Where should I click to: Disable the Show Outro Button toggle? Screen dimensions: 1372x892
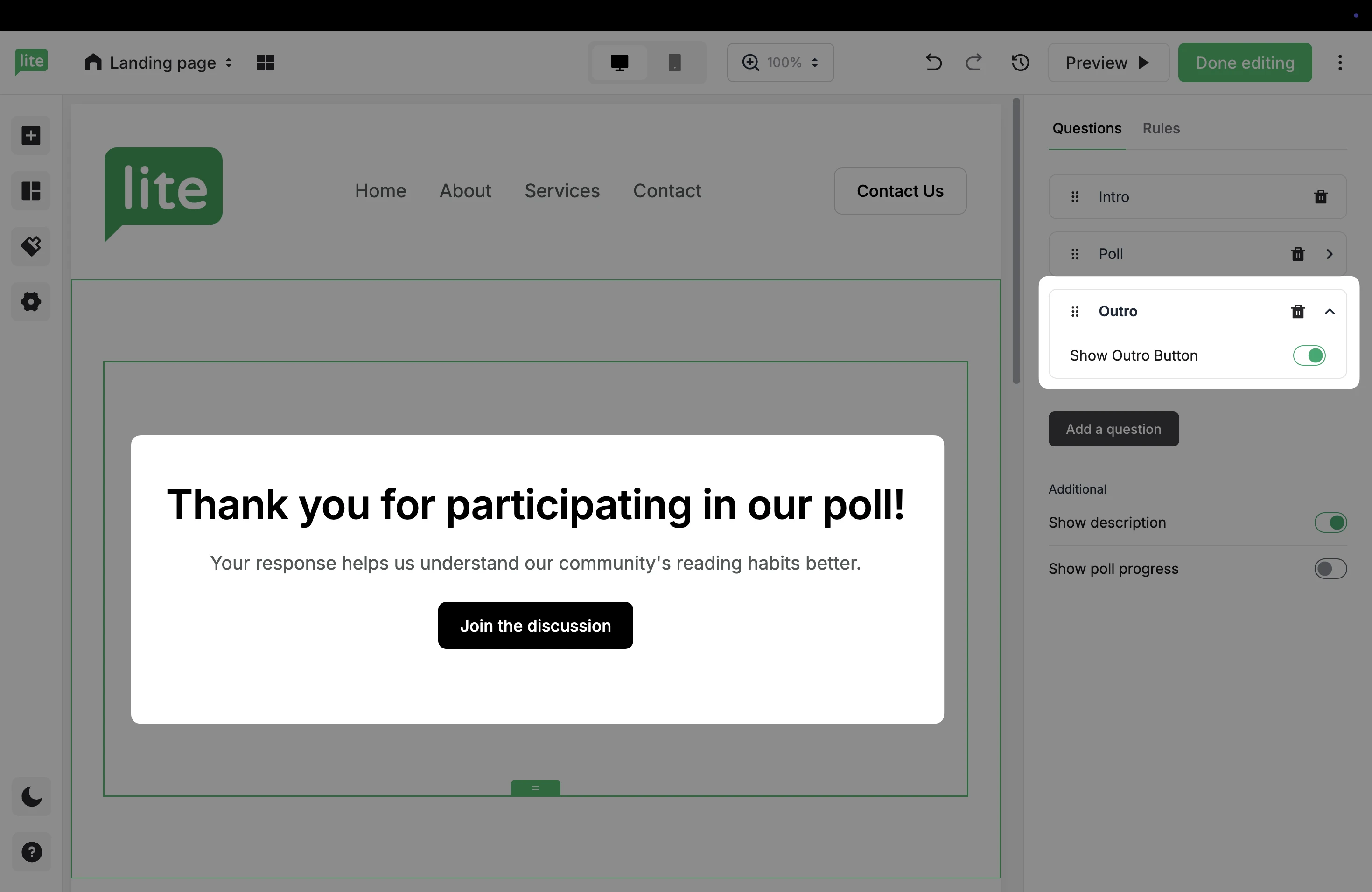click(1309, 355)
